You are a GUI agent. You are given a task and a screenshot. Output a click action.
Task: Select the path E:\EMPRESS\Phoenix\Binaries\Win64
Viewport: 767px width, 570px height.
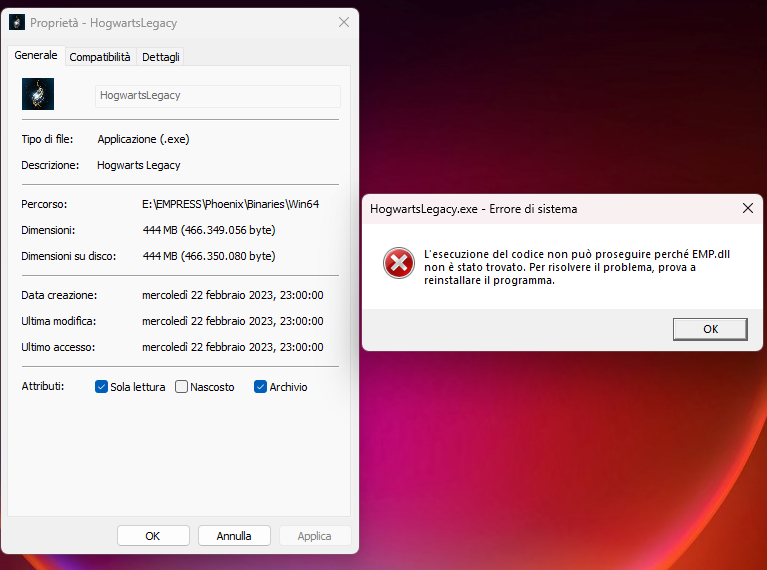(230, 204)
